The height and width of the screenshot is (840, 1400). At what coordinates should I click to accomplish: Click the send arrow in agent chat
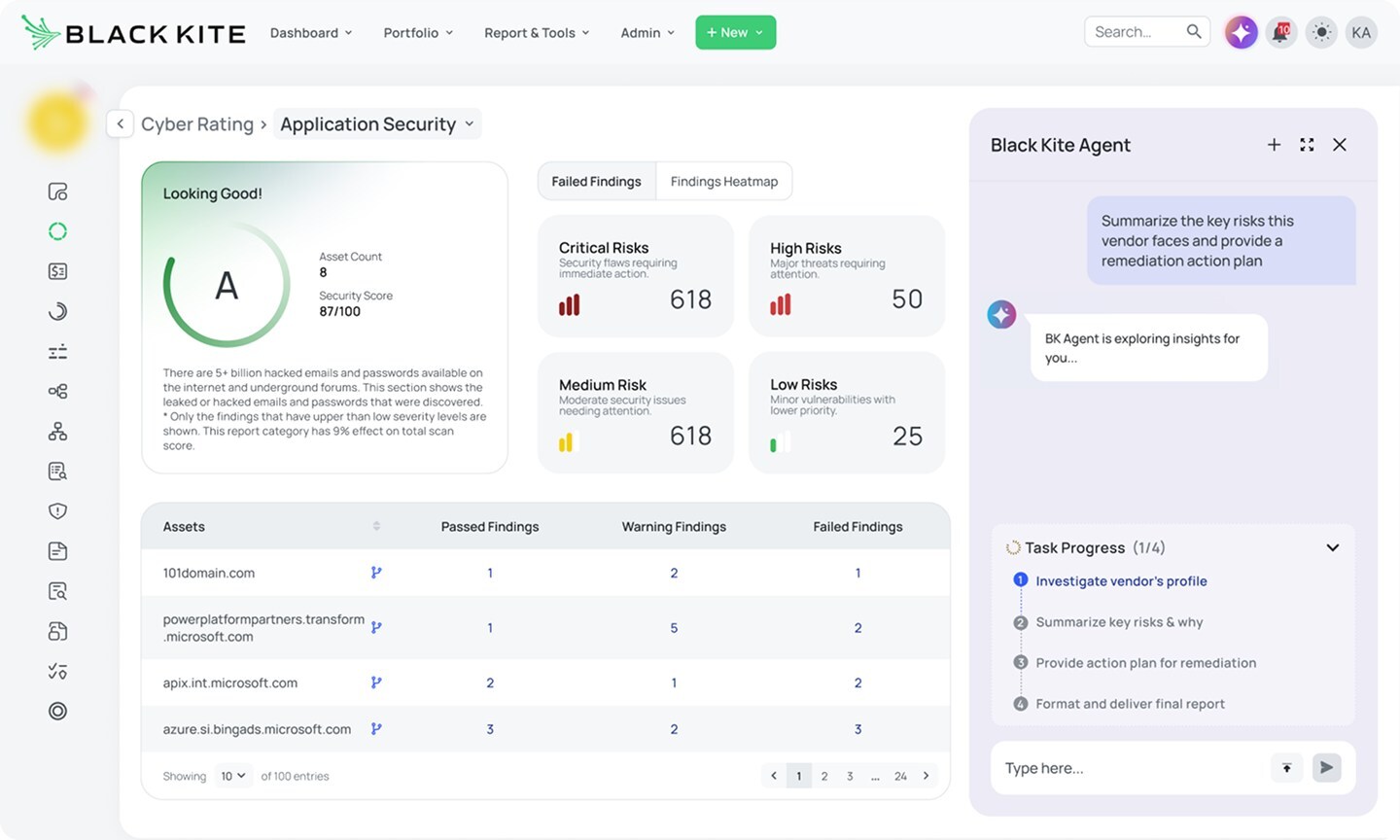[x=1326, y=768]
